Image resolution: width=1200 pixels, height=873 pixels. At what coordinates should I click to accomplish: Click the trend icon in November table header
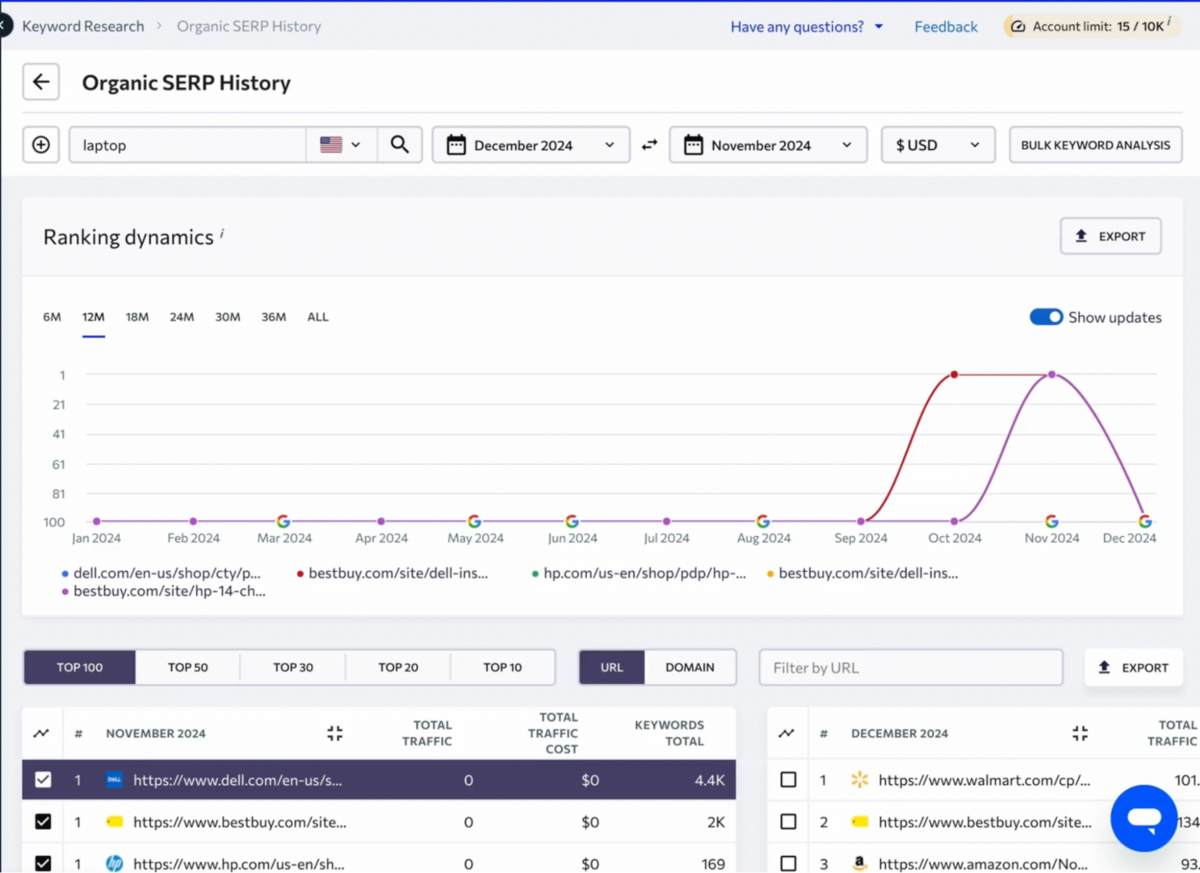point(41,733)
